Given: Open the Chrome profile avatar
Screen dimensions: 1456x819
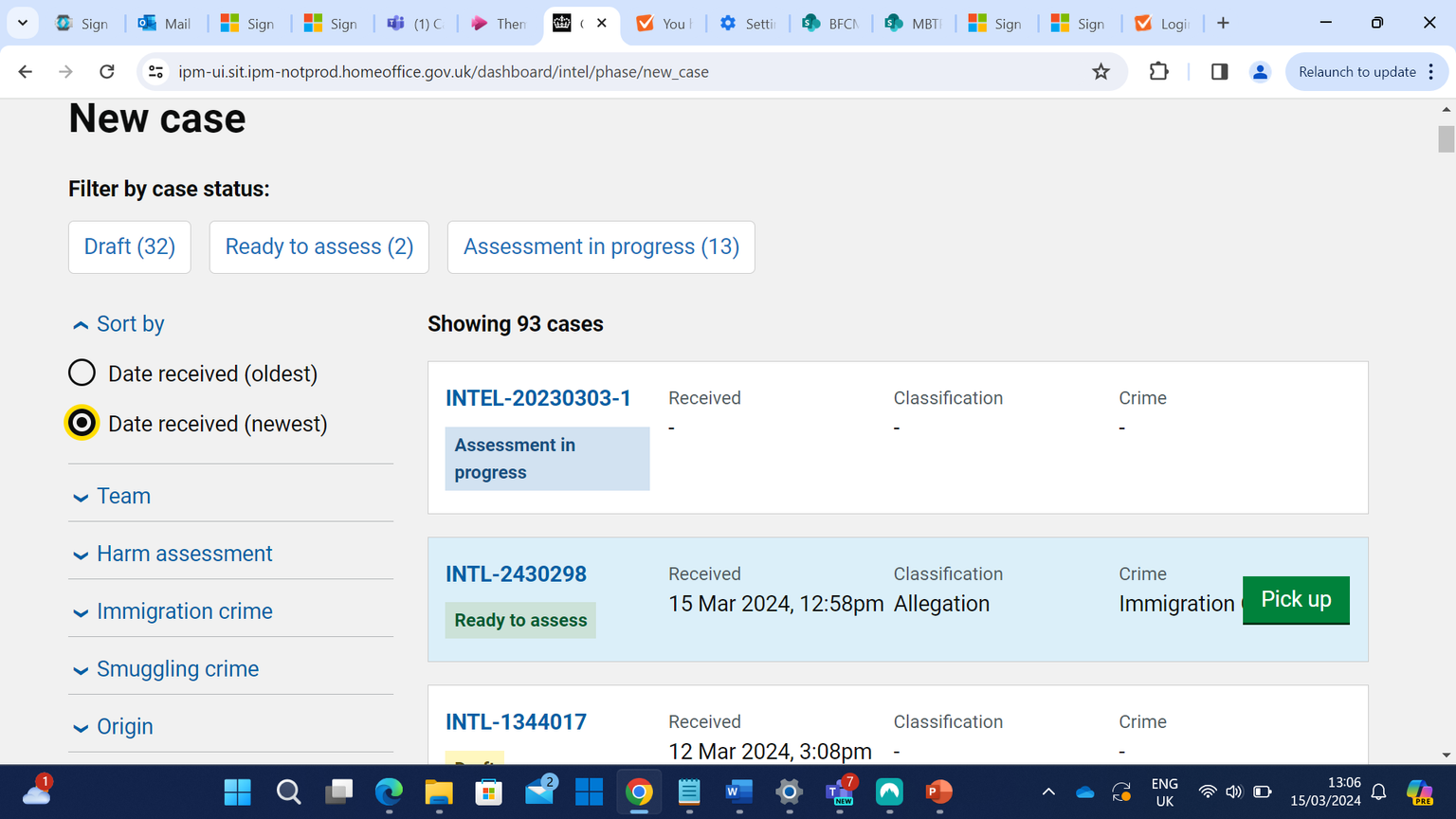Looking at the screenshot, I should pos(1260,72).
